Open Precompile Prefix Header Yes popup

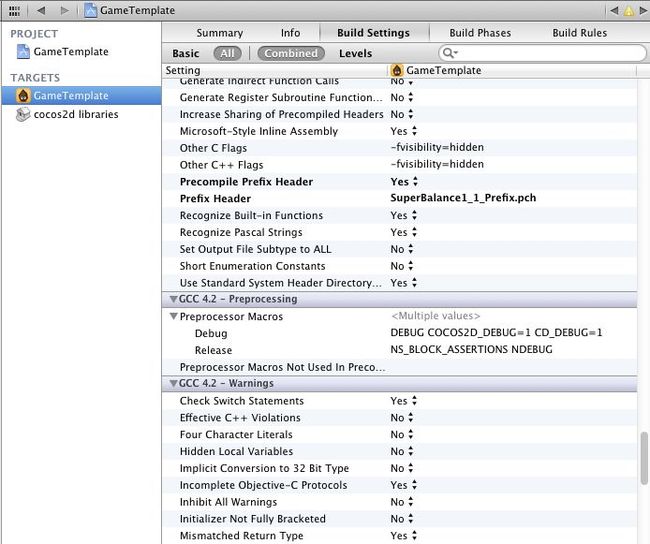pyautogui.click(x=404, y=182)
